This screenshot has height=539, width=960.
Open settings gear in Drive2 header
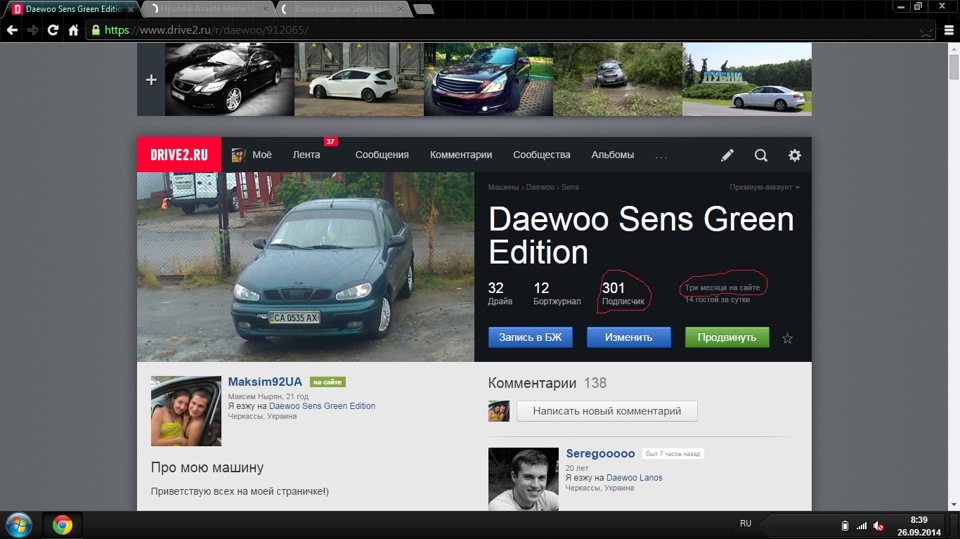(x=795, y=156)
